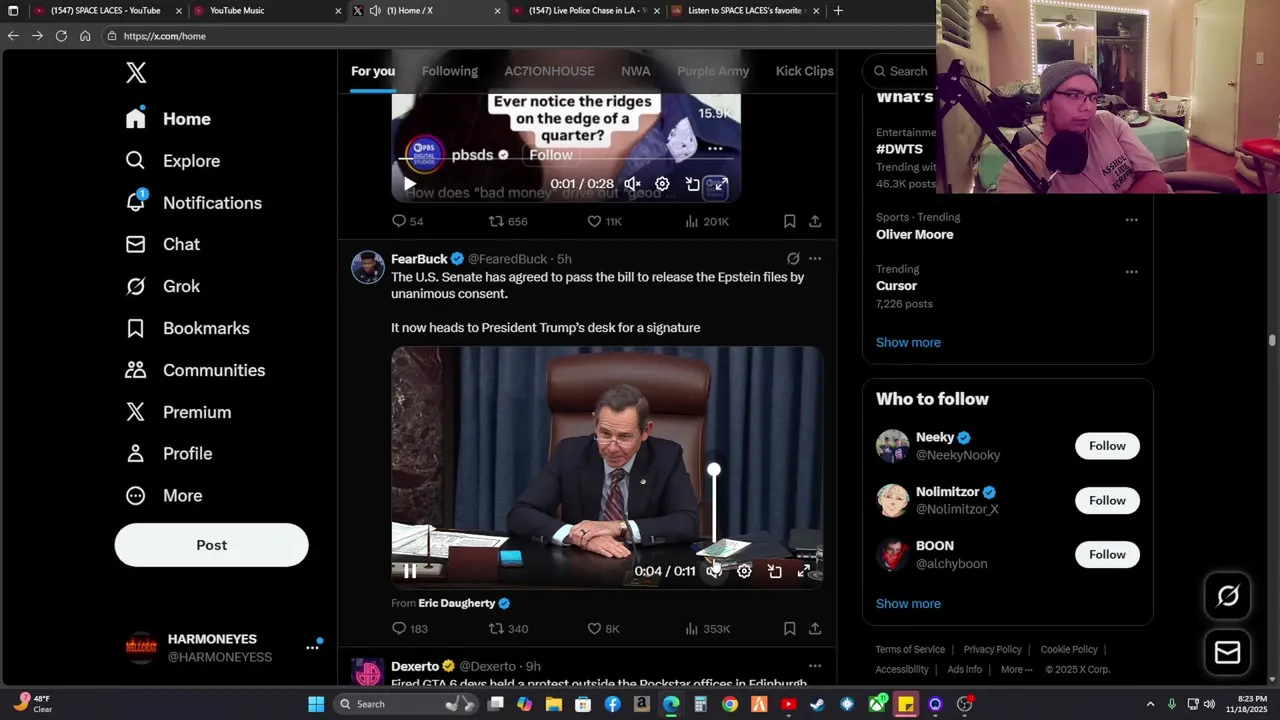
Task: Open the more options on FearBuck post
Action: (815, 259)
